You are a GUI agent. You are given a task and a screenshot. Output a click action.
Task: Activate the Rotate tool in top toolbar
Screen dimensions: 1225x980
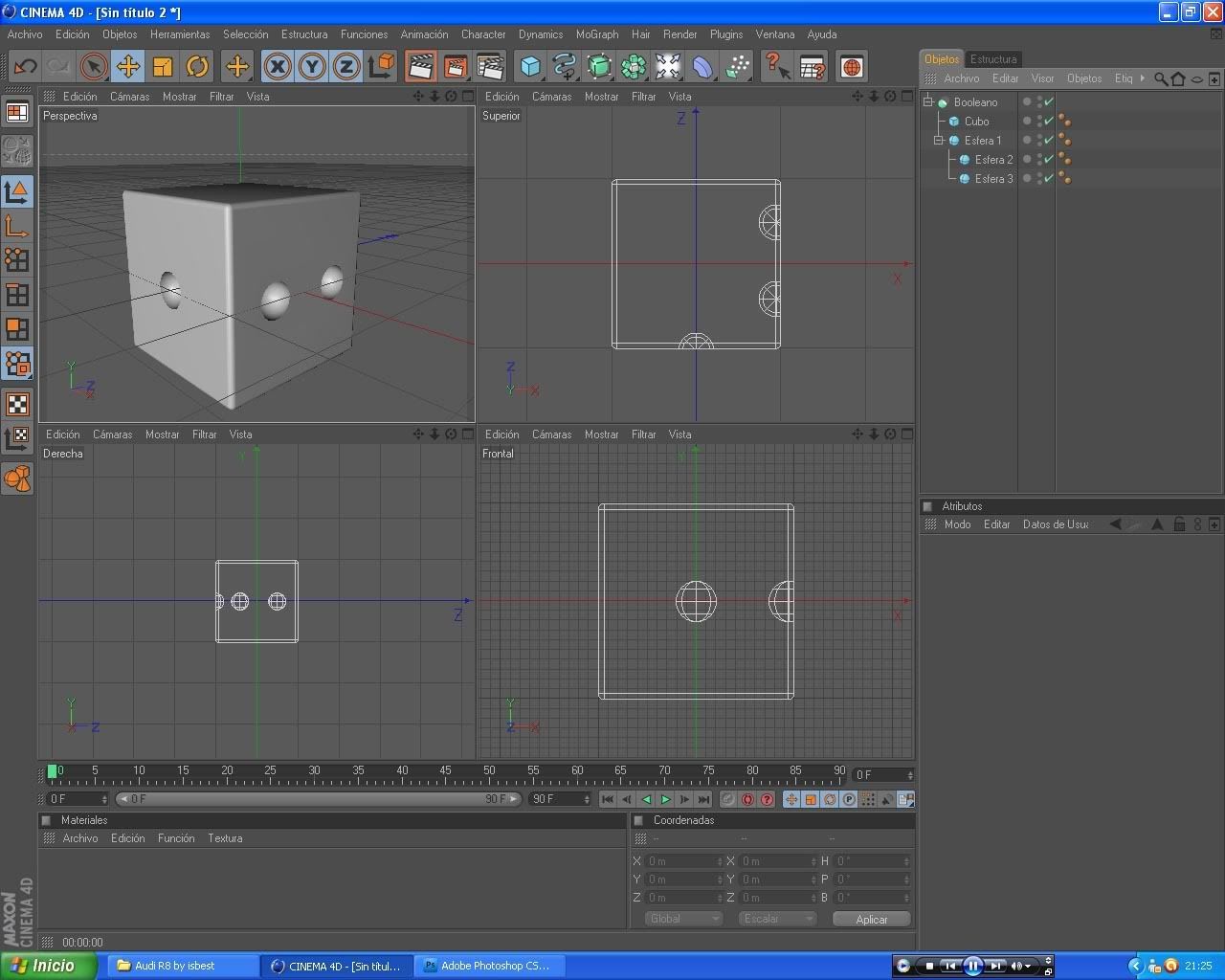pos(197,66)
